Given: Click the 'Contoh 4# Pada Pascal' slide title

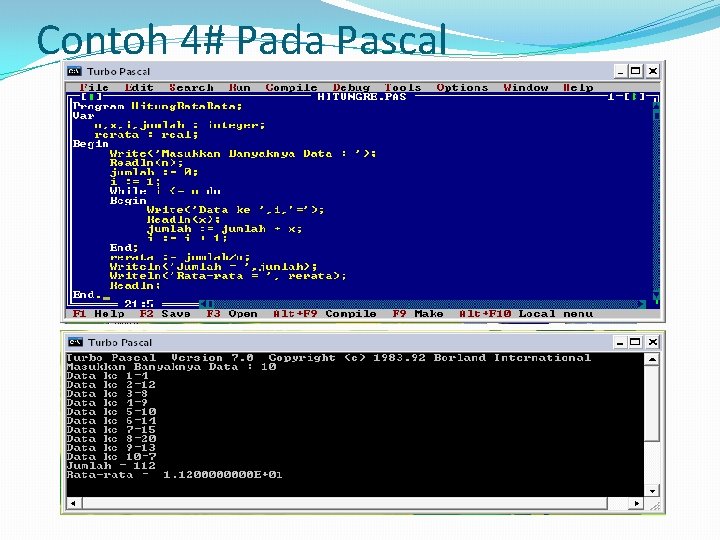Looking at the screenshot, I should (242, 40).
